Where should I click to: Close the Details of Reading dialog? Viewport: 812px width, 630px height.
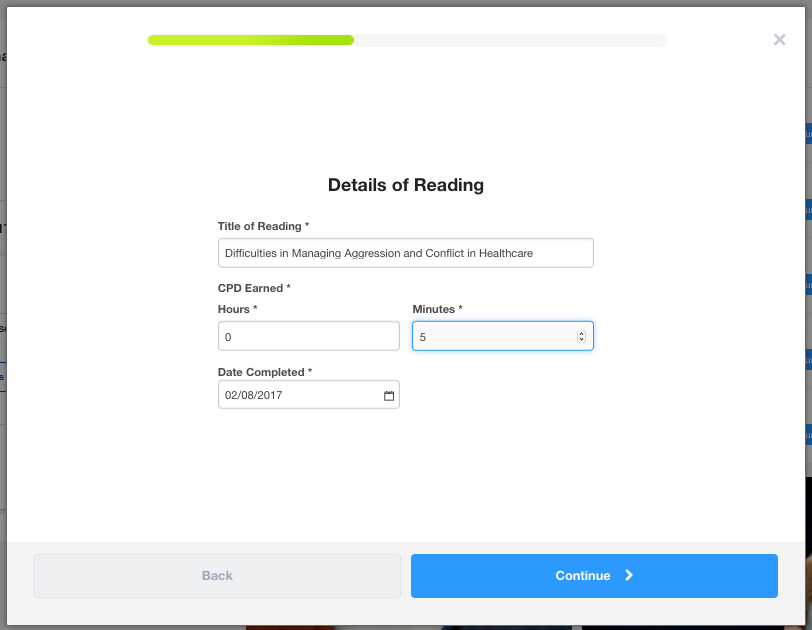point(779,40)
